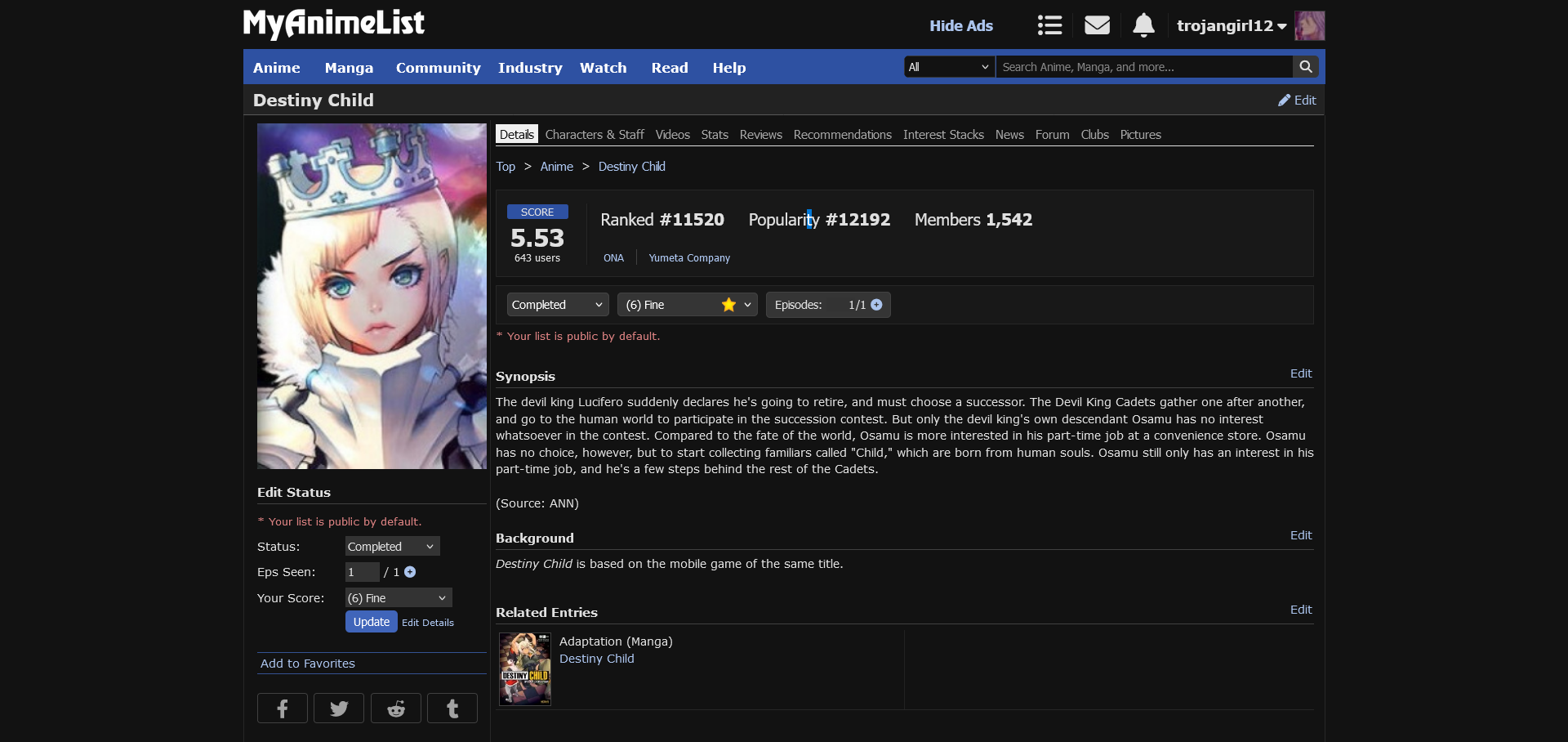Click the Update button
Viewport: 1568px width, 742px height.
372,621
